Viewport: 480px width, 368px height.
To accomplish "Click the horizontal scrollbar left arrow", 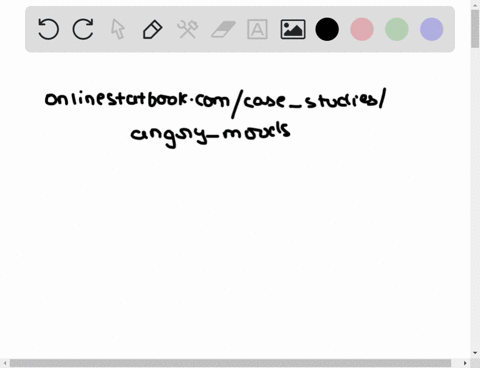I will pyautogui.click(x=5, y=363).
